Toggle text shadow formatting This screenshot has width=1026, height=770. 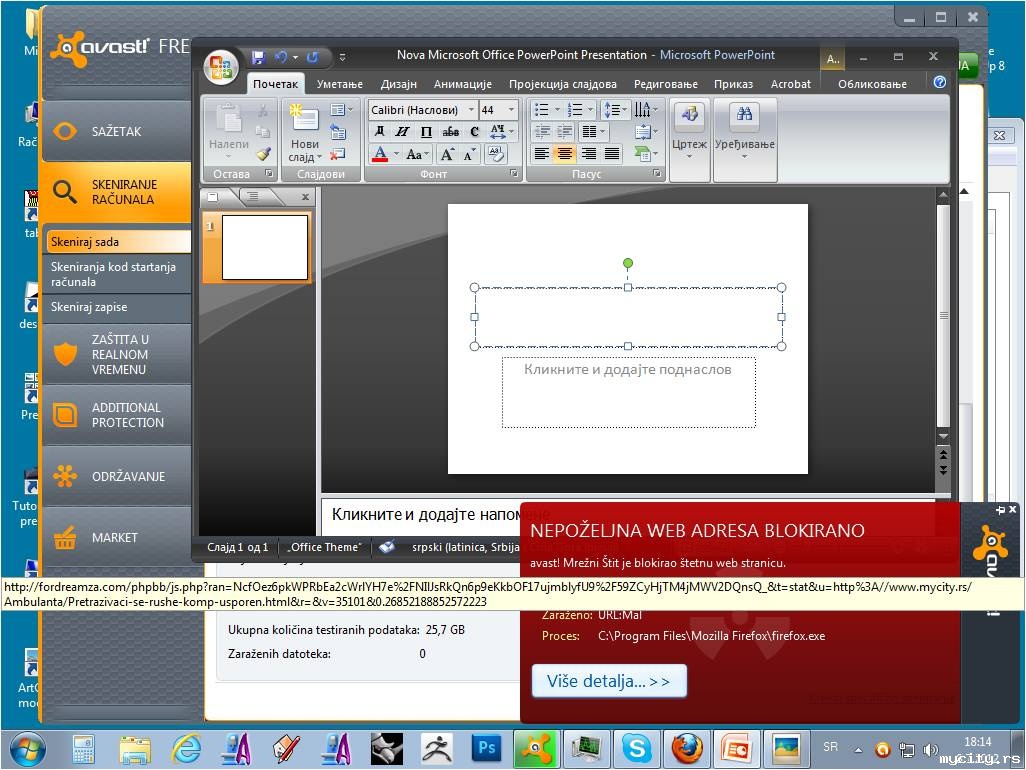[x=474, y=132]
